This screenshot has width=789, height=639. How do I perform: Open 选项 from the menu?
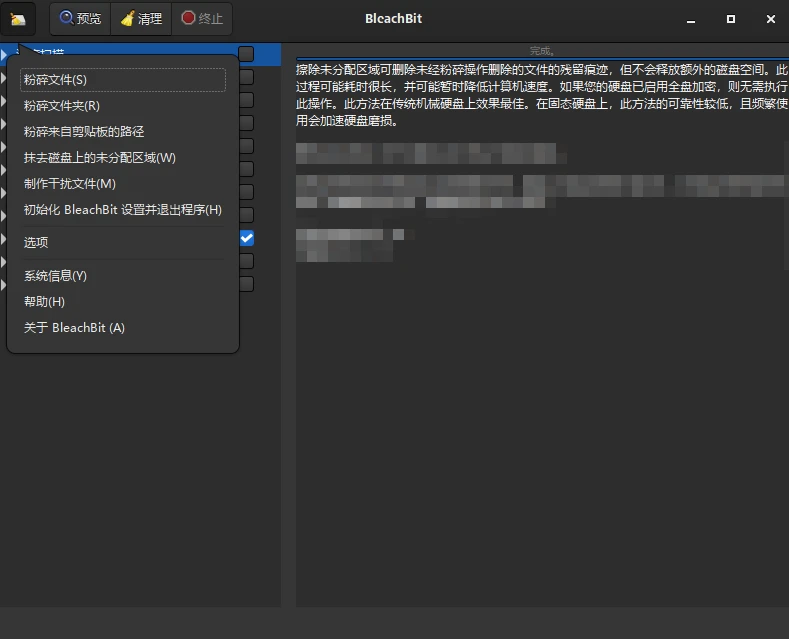122,243
